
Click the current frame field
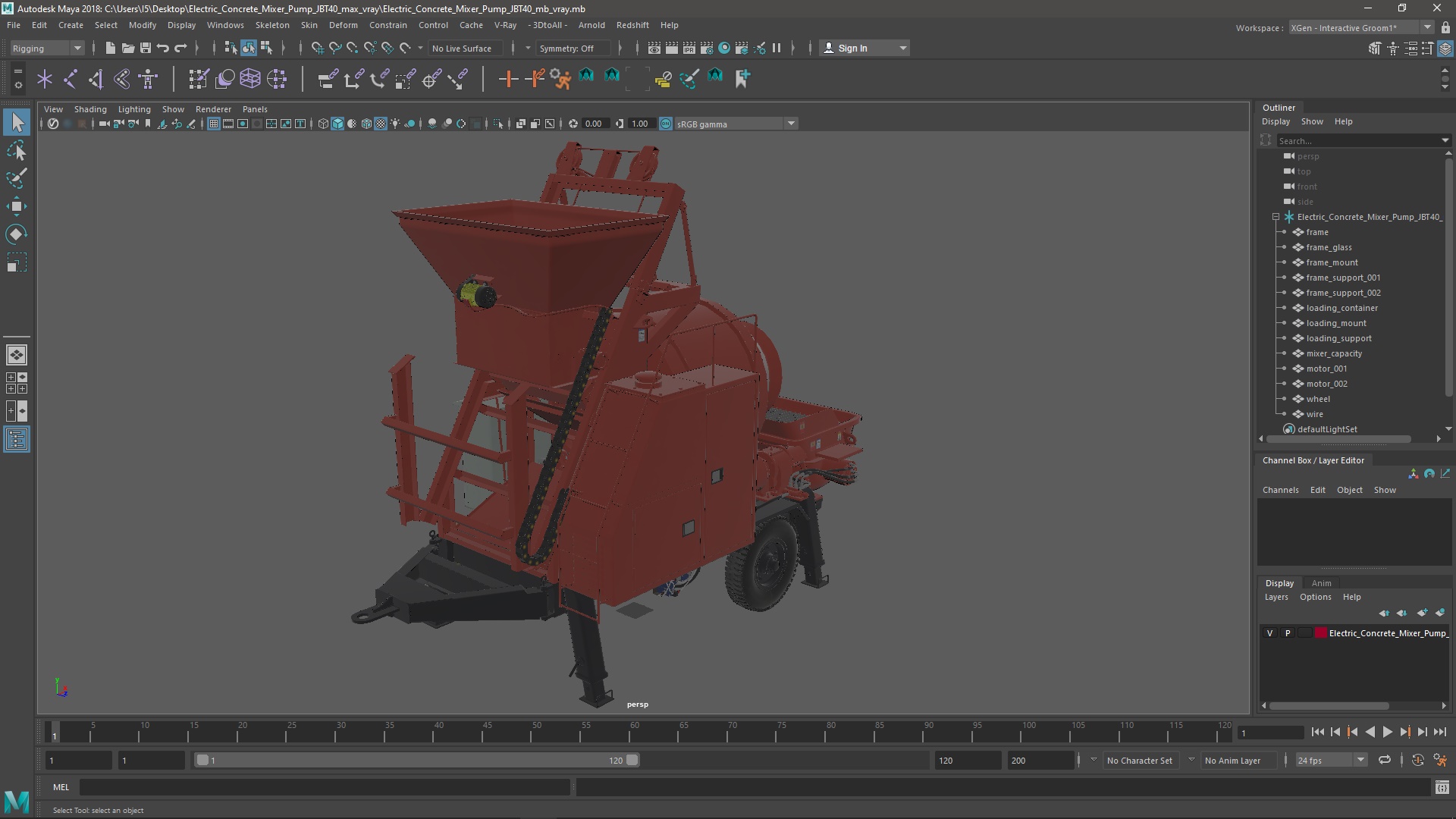coord(1270,733)
